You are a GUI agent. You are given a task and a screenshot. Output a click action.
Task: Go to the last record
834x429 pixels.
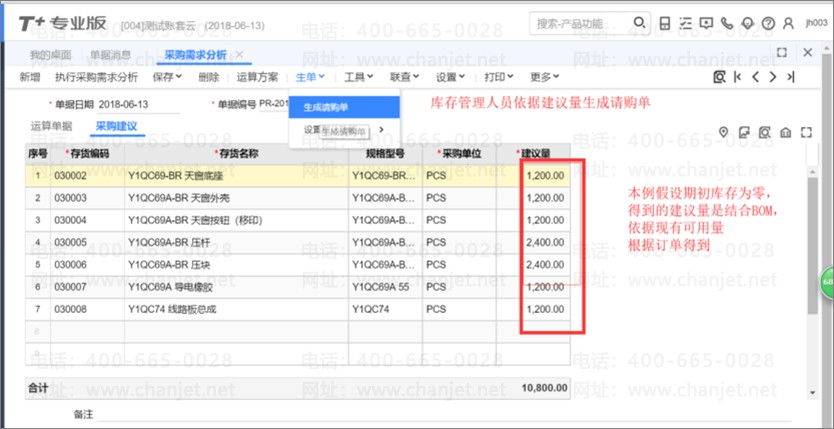pyautogui.click(x=791, y=77)
